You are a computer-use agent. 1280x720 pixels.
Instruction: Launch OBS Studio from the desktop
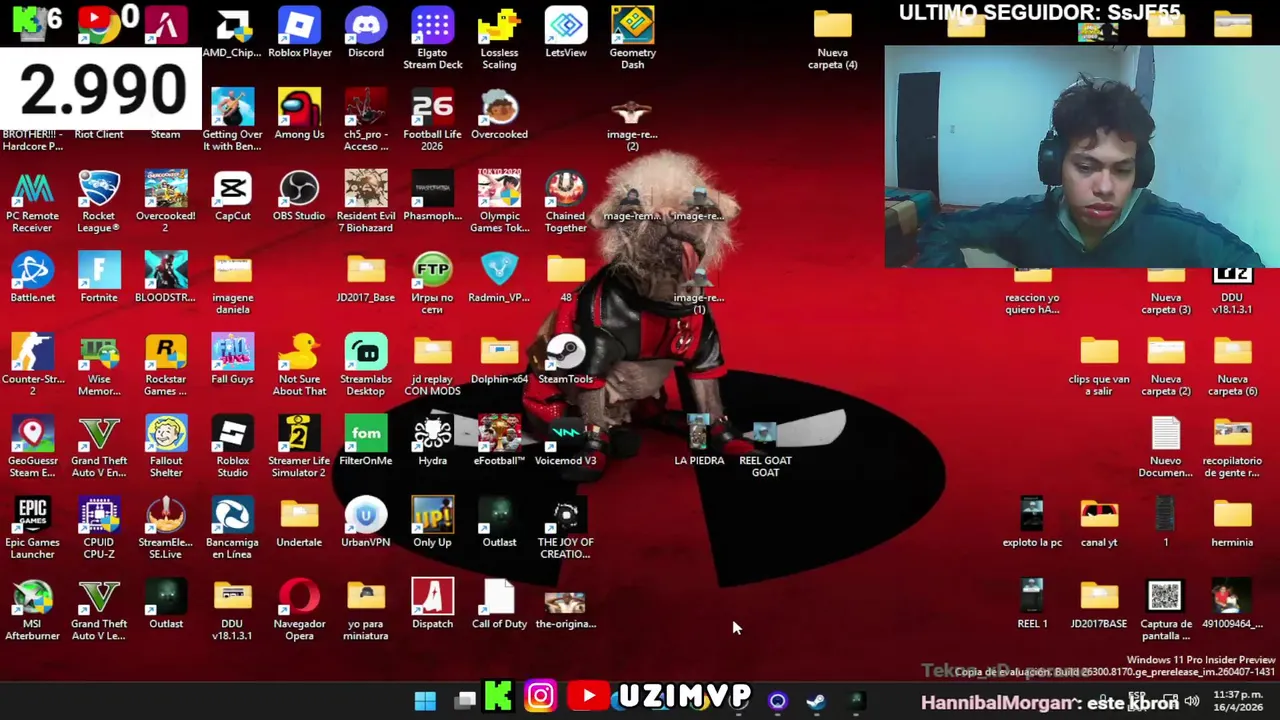pos(299,196)
